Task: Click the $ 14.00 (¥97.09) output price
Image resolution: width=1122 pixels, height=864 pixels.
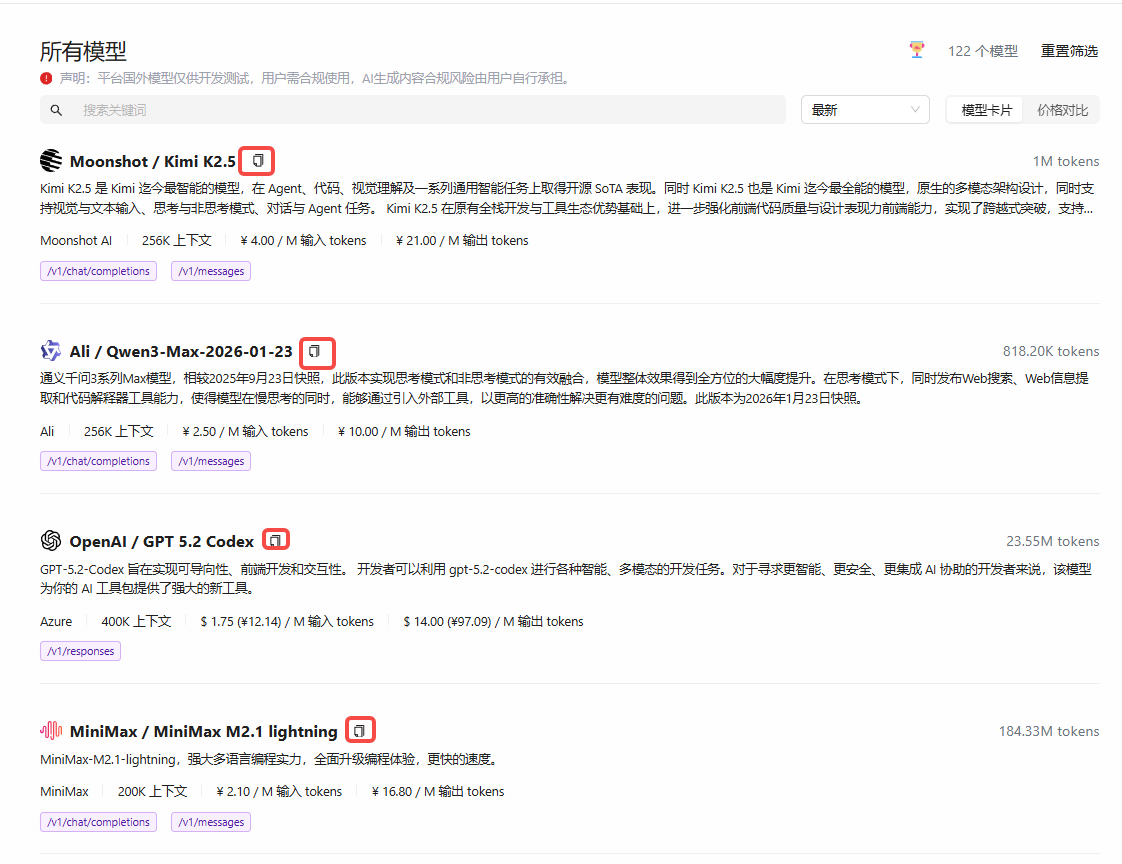Action: pyautogui.click(x=493, y=621)
